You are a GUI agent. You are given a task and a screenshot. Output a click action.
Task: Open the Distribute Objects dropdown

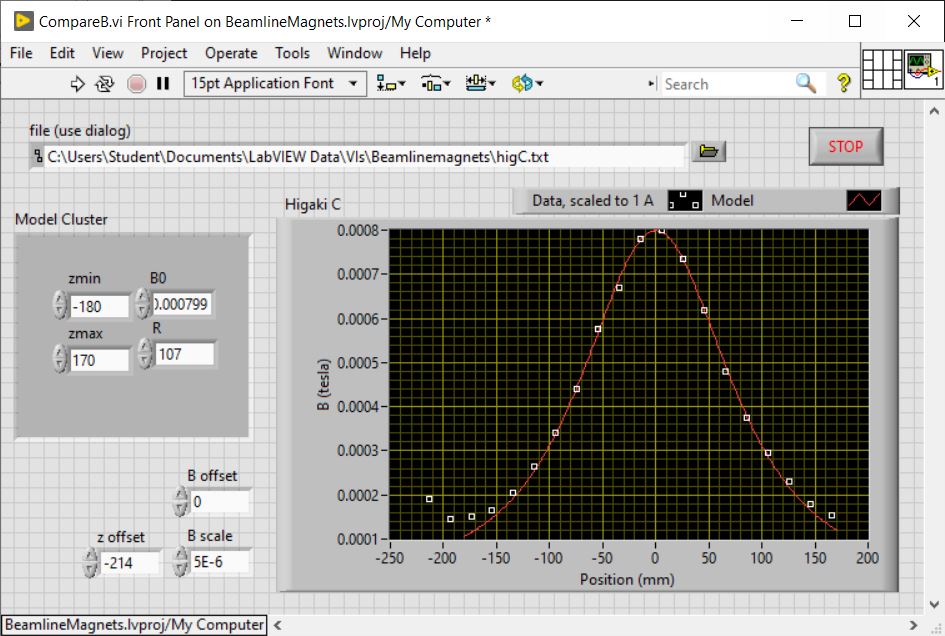(x=436, y=84)
